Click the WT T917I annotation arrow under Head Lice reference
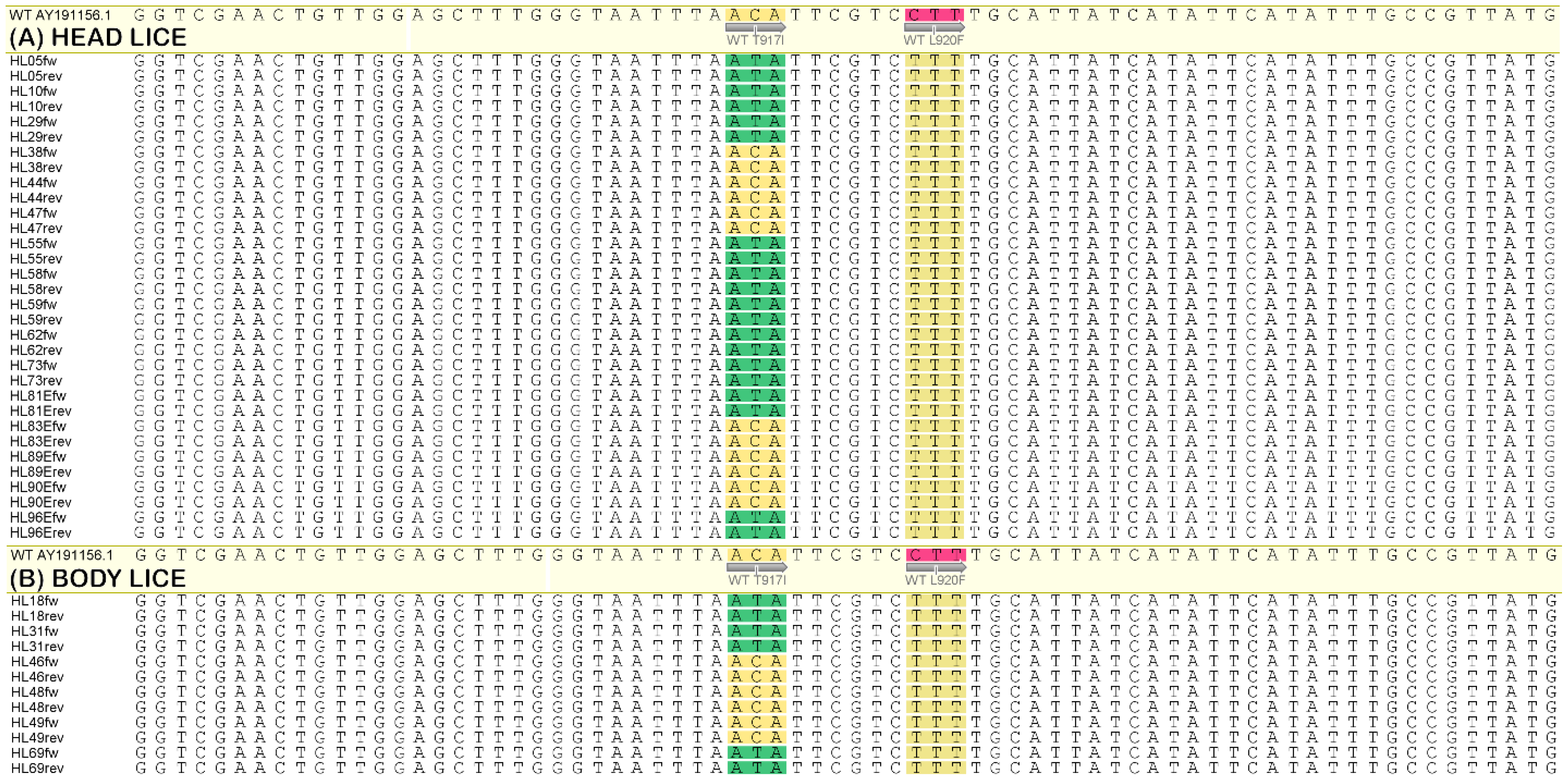 755,28
